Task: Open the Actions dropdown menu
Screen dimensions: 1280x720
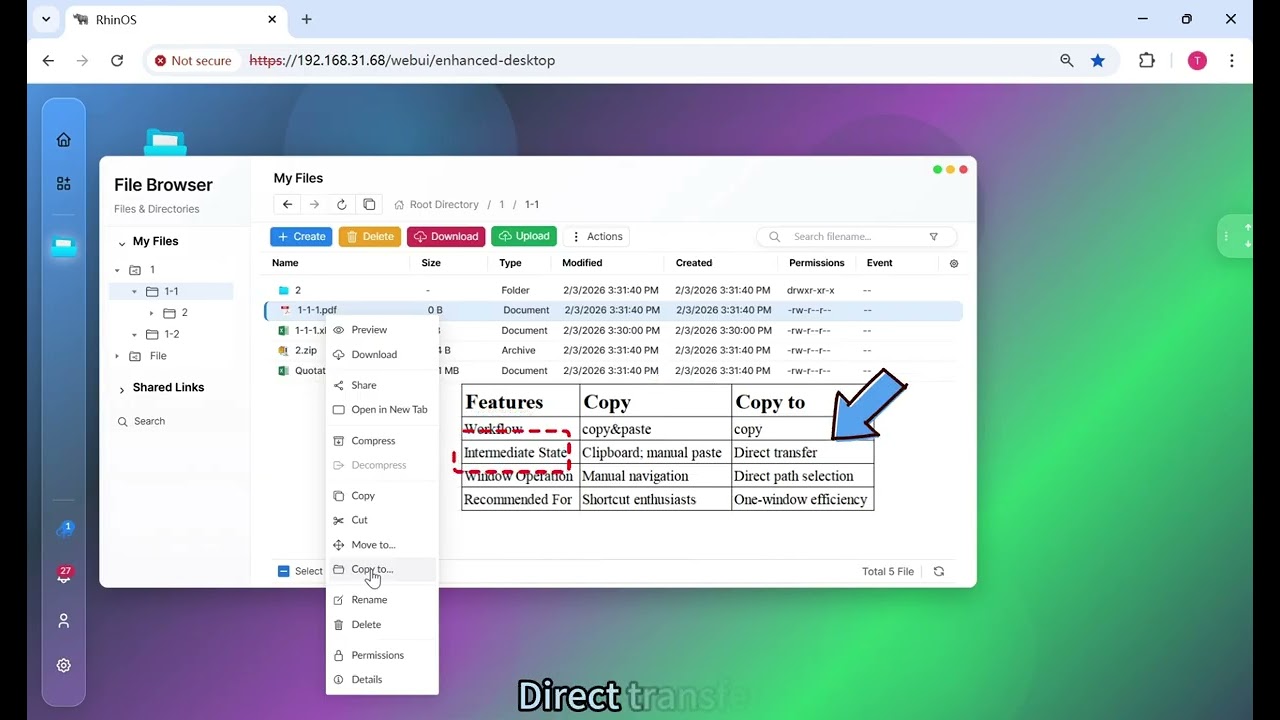Action: pos(597,237)
